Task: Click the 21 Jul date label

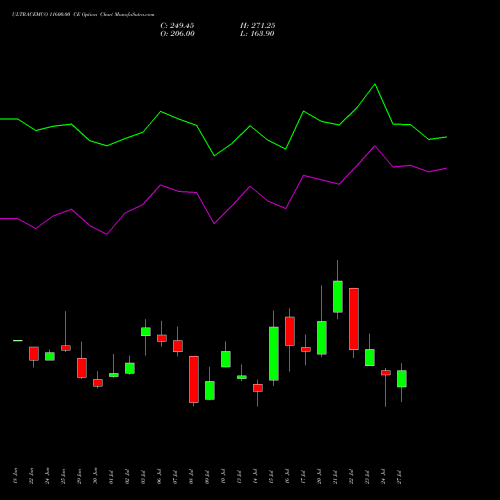Action: (x=335, y=476)
